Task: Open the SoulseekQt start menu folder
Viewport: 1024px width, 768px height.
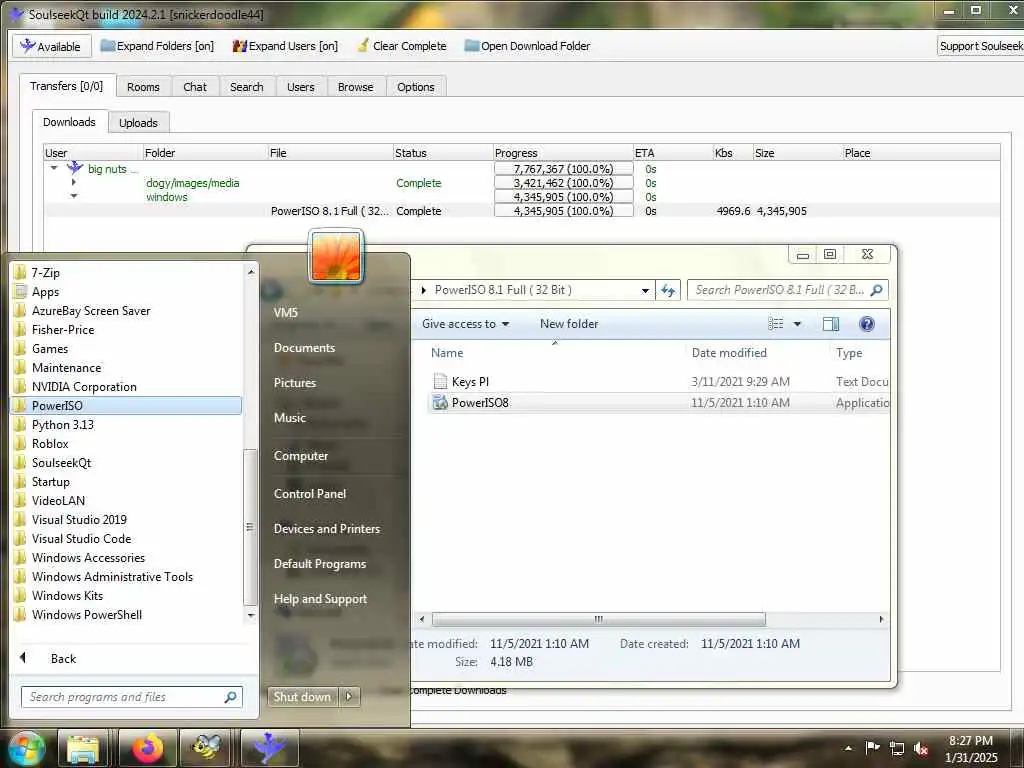Action: [127, 462]
